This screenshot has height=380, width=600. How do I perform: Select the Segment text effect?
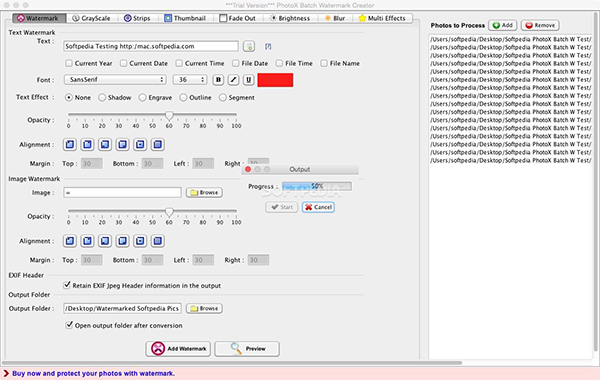pos(223,98)
